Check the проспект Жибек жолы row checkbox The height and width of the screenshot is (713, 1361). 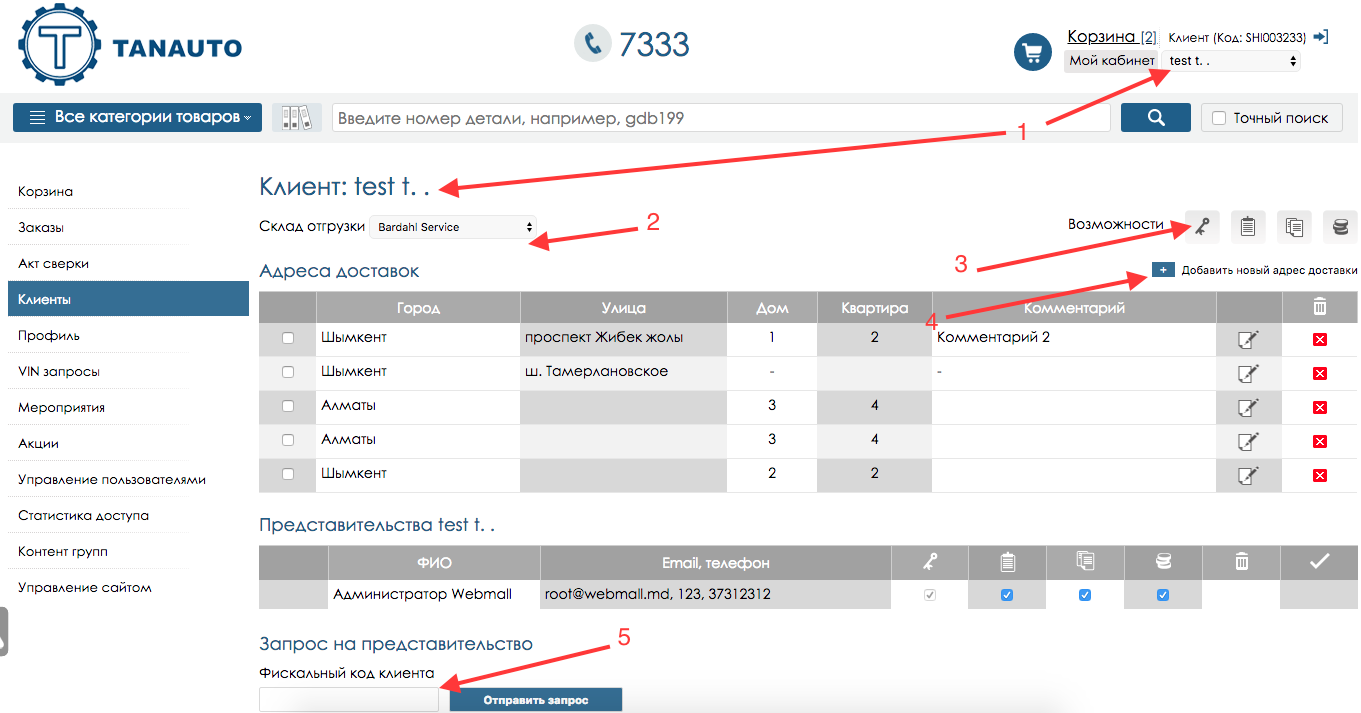pos(288,339)
